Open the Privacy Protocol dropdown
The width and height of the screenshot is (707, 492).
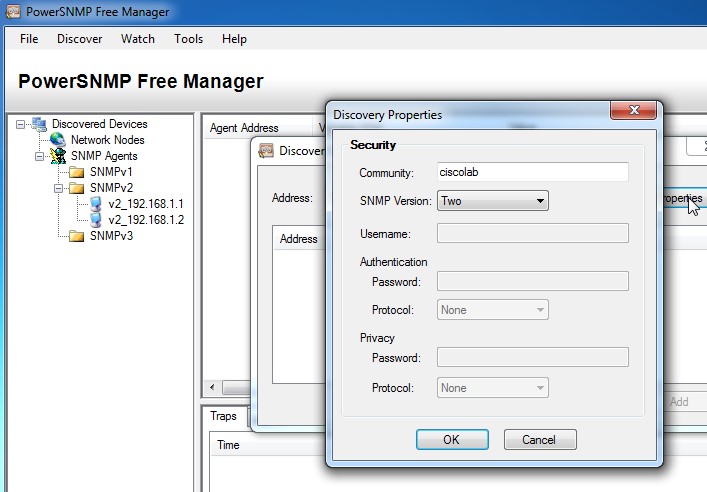[493, 388]
